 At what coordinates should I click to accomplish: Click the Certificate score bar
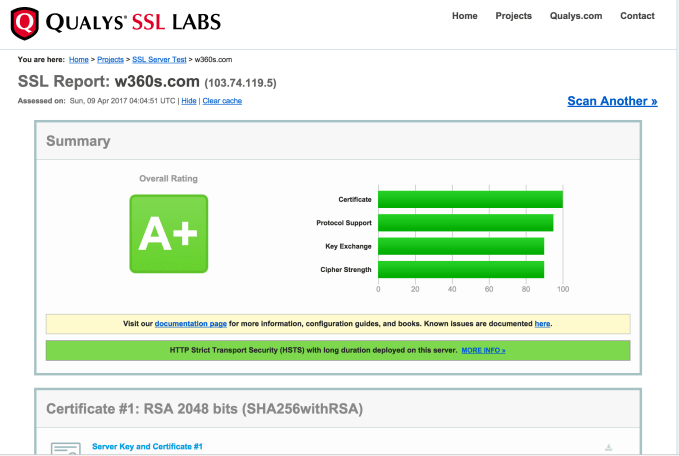pyautogui.click(x=470, y=200)
